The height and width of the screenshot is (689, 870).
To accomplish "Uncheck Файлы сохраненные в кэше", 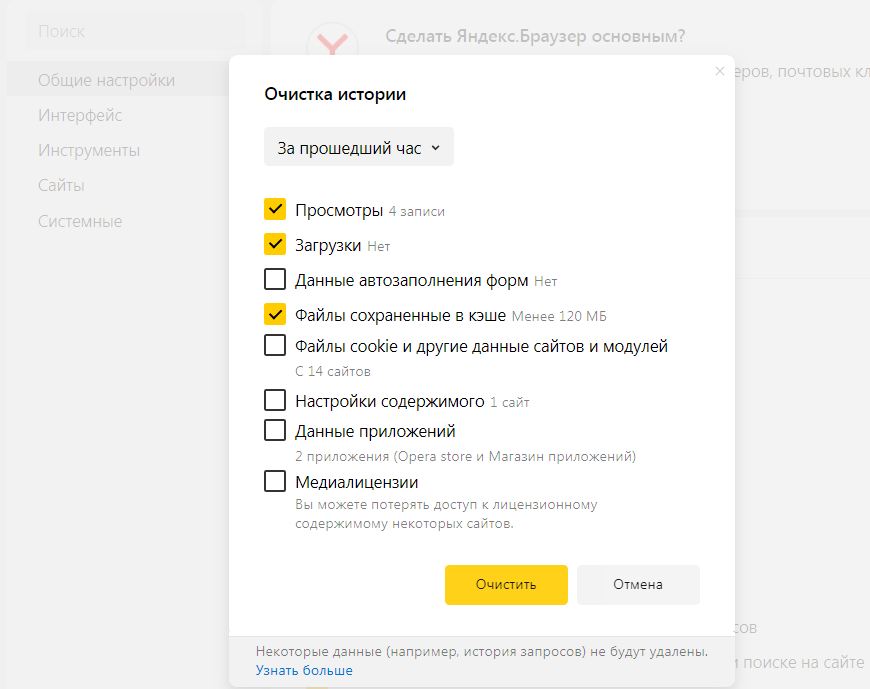I will pos(275,314).
